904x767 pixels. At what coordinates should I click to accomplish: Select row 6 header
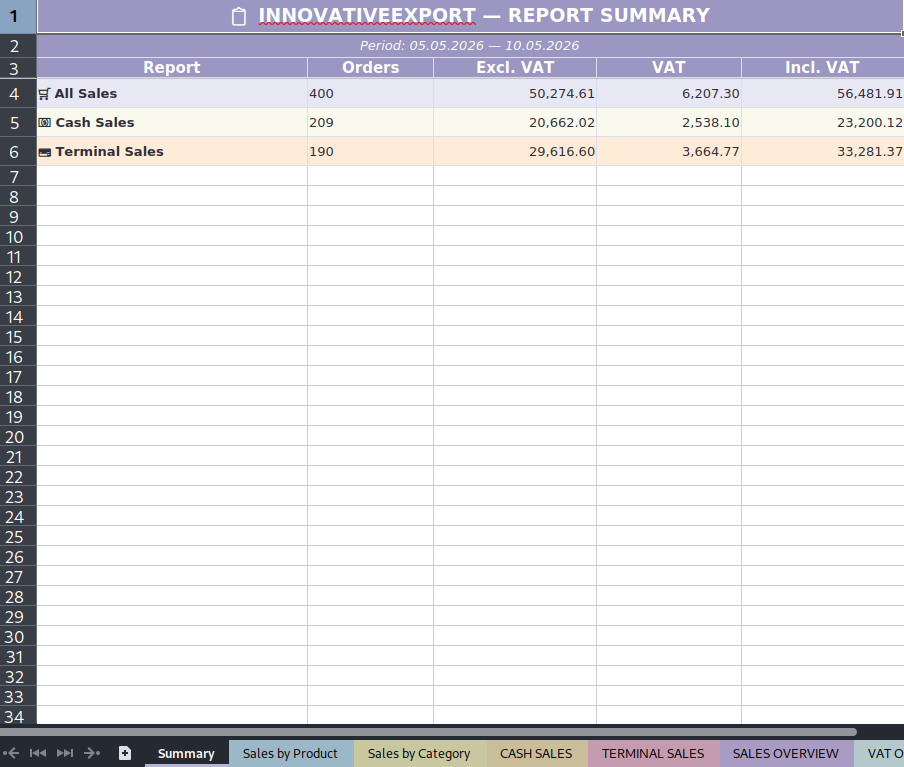18,152
